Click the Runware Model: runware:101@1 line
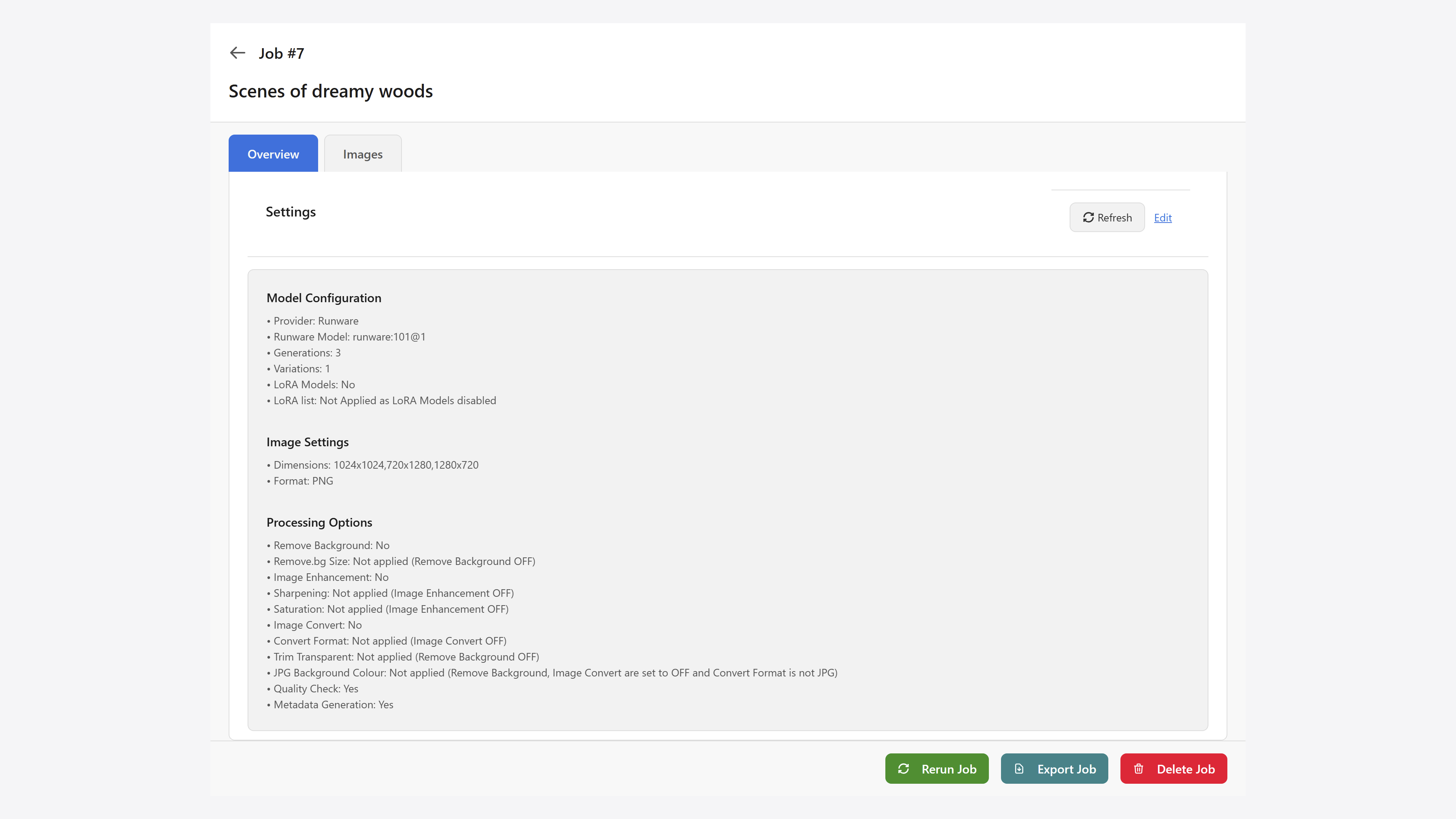This screenshot has height=819, width=1456. pos(349,337)
